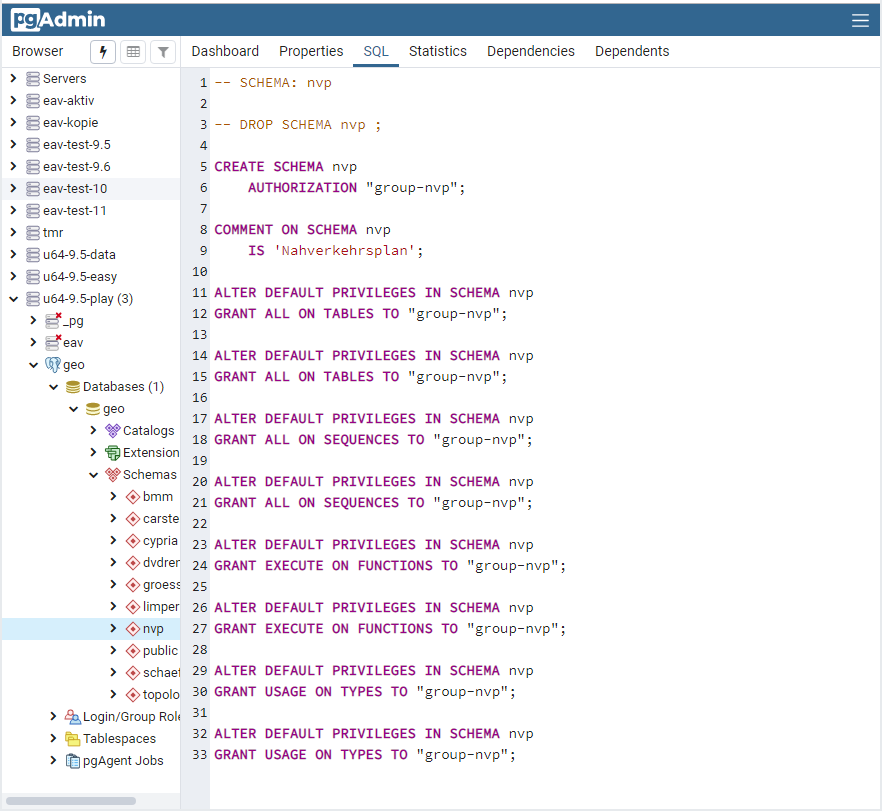The width and height of the screenshot is (882, 811).
Task: Click the pgAgent Jobs item
Action: point(115,760)
